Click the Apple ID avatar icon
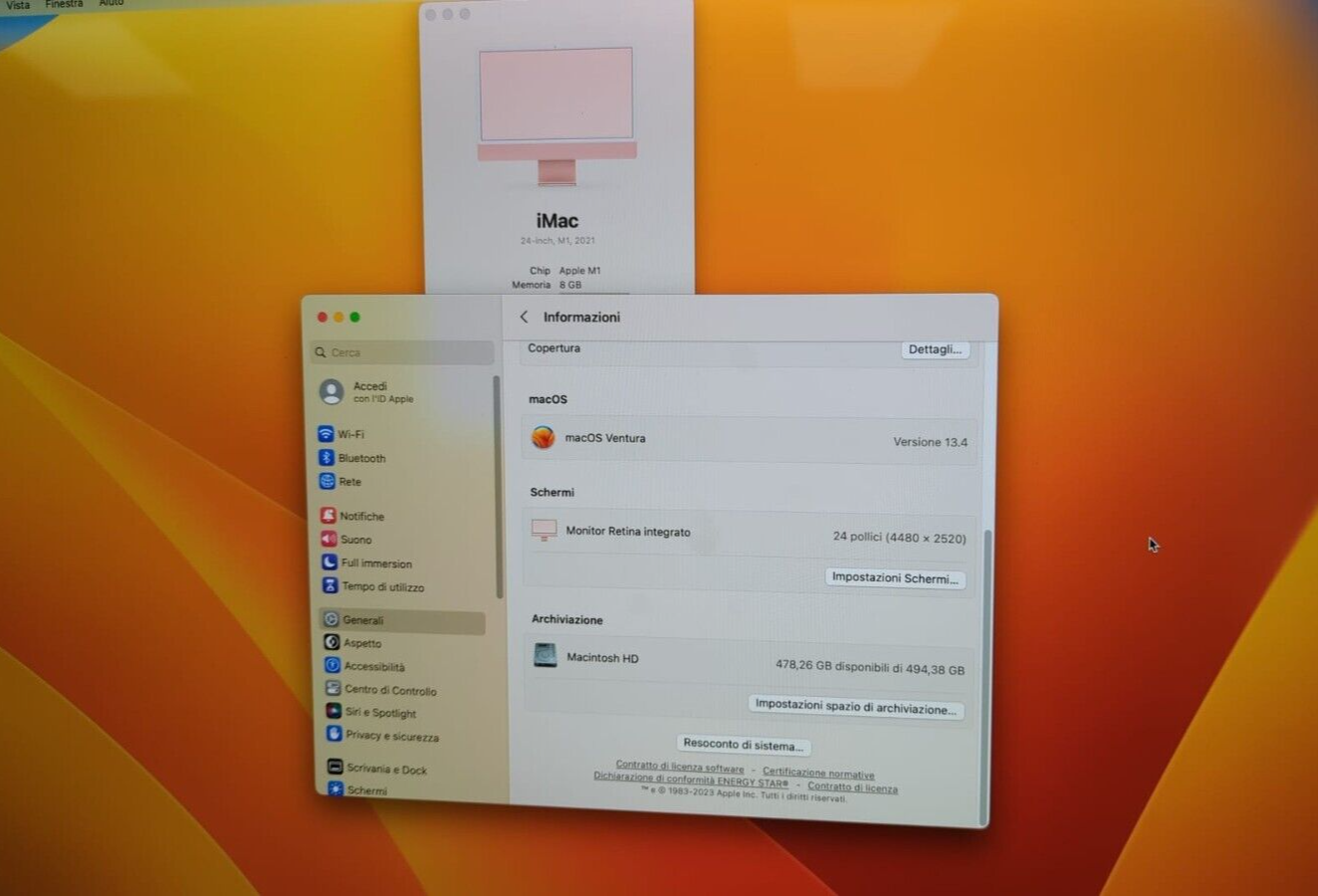1318x896 pixels. click(x=331, y=391)
